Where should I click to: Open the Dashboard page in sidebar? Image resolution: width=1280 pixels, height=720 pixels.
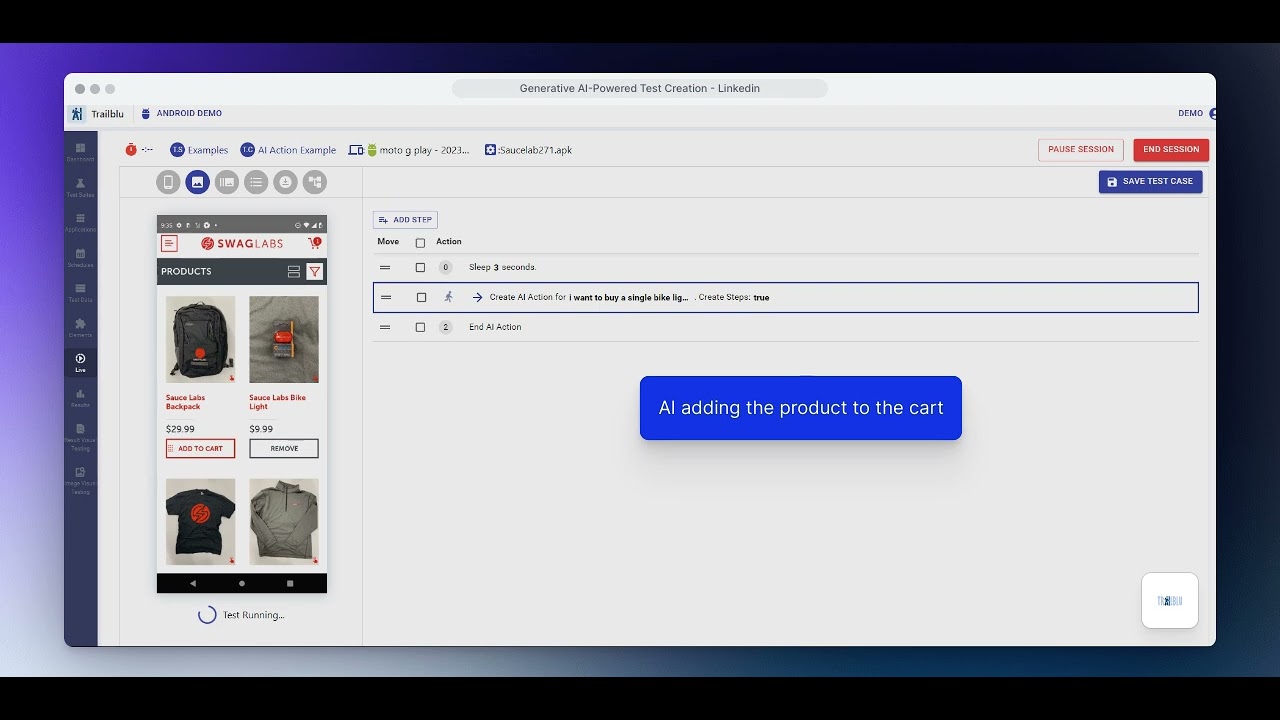(80, 152)
